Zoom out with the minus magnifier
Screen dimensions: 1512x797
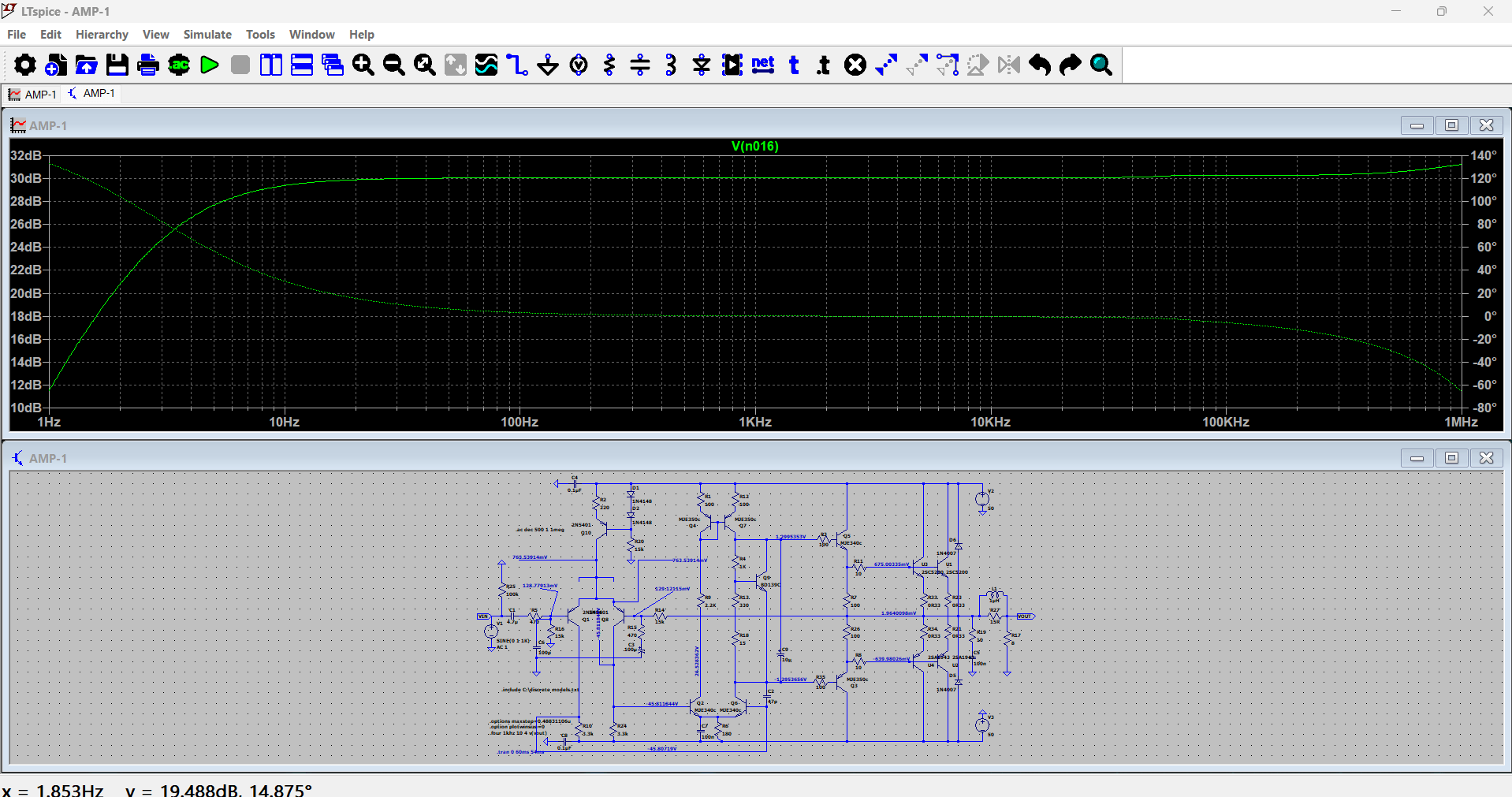point(394,65)
